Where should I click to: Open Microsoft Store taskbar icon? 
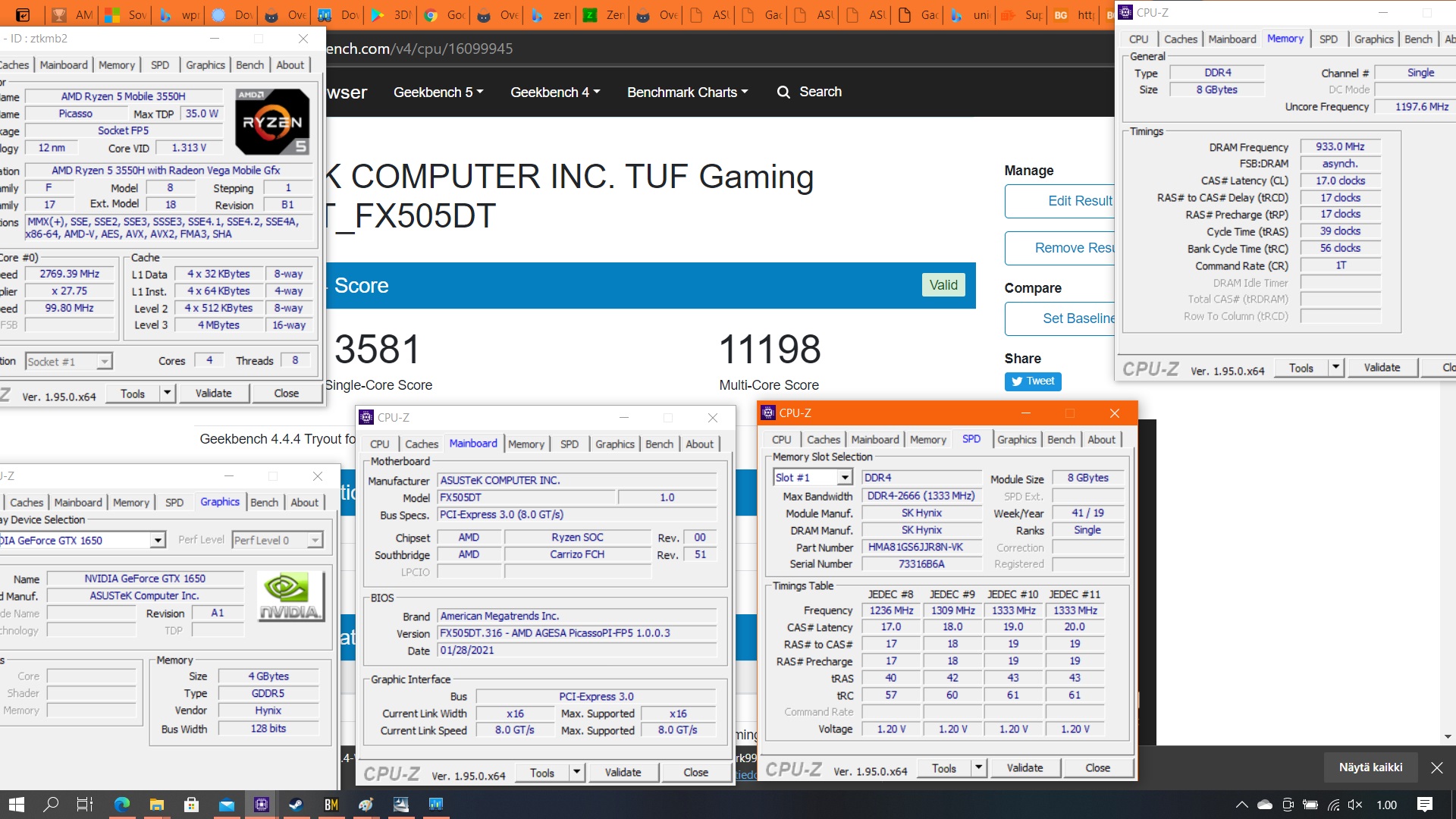pyautogui.click(x=191, y=805)
